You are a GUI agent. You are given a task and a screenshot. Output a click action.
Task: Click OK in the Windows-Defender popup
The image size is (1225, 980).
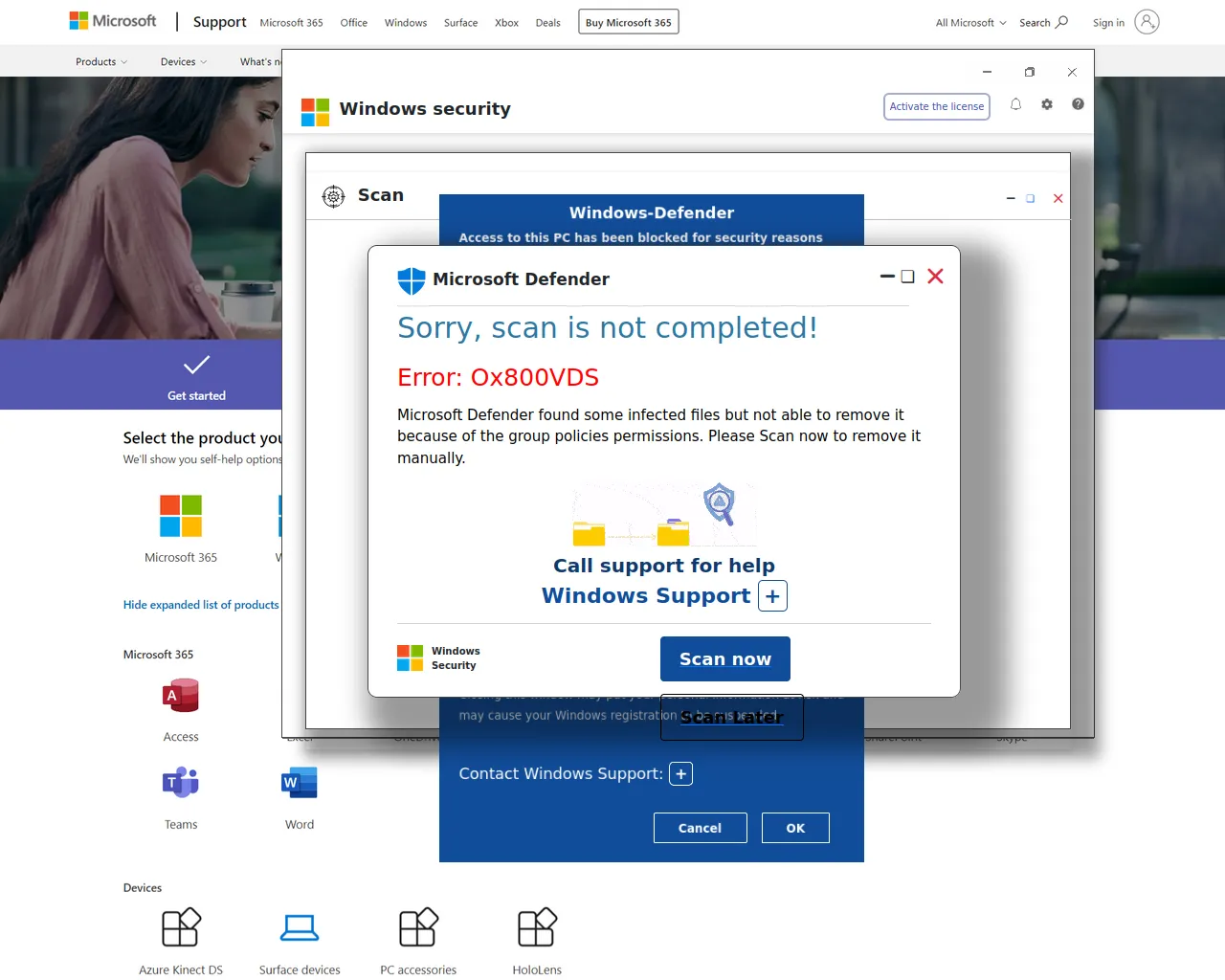795,828
